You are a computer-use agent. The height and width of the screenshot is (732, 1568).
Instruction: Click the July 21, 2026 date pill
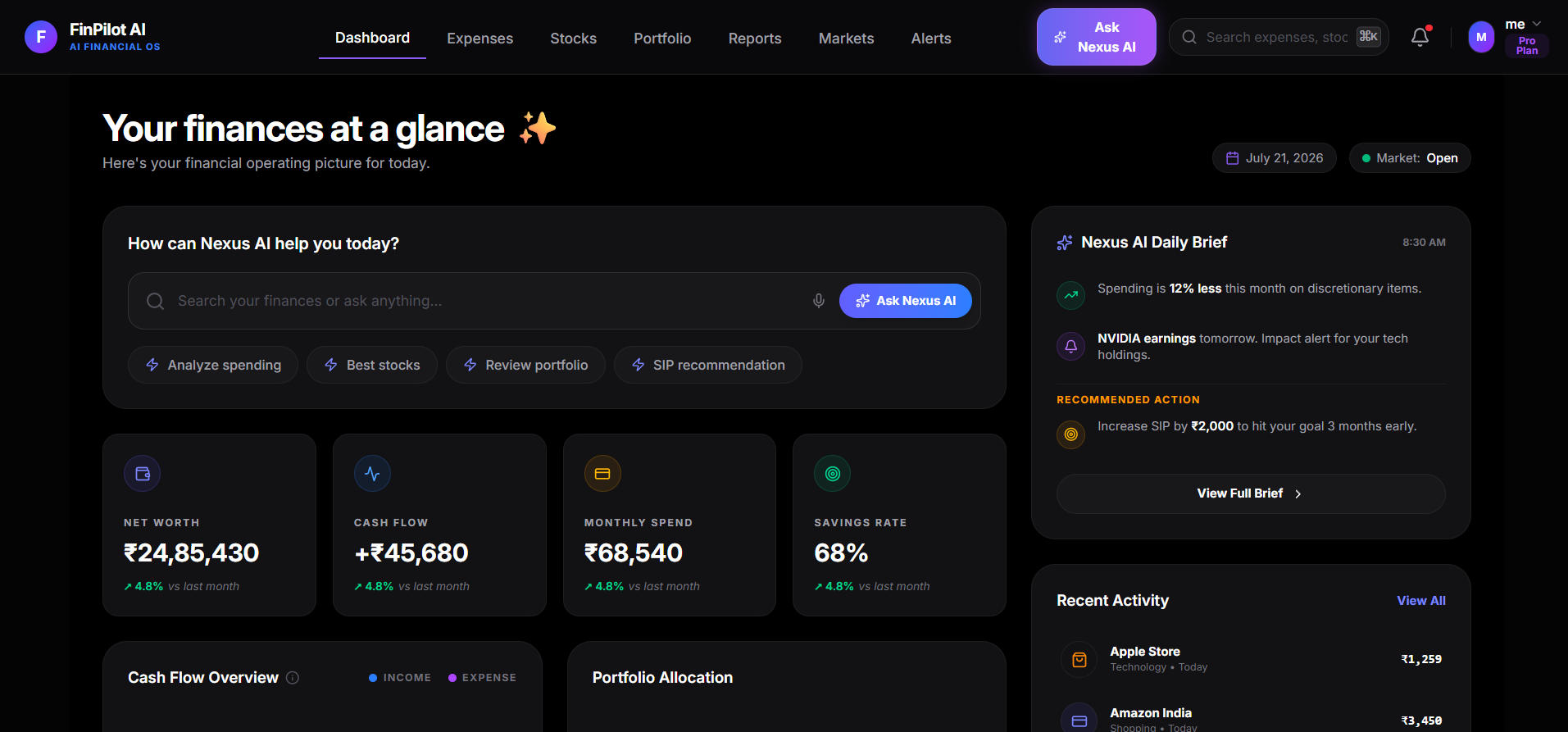(1274, 158)
